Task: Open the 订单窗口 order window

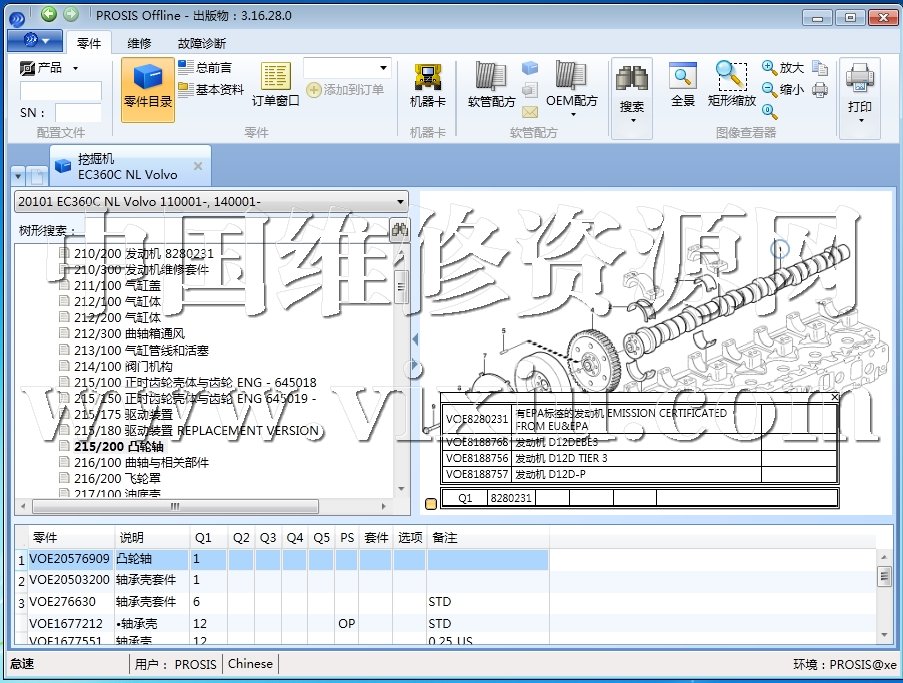Action: [x=275, y=84]
